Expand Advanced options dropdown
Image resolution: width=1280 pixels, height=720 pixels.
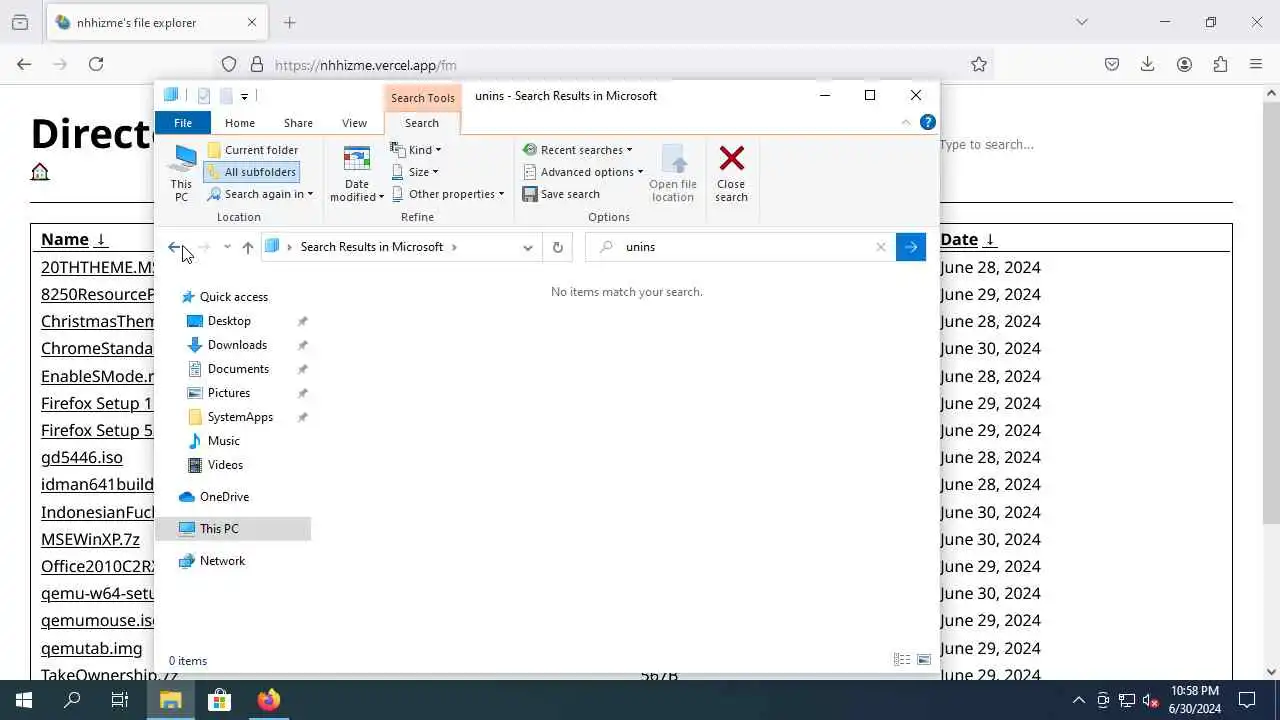[583, 172]
